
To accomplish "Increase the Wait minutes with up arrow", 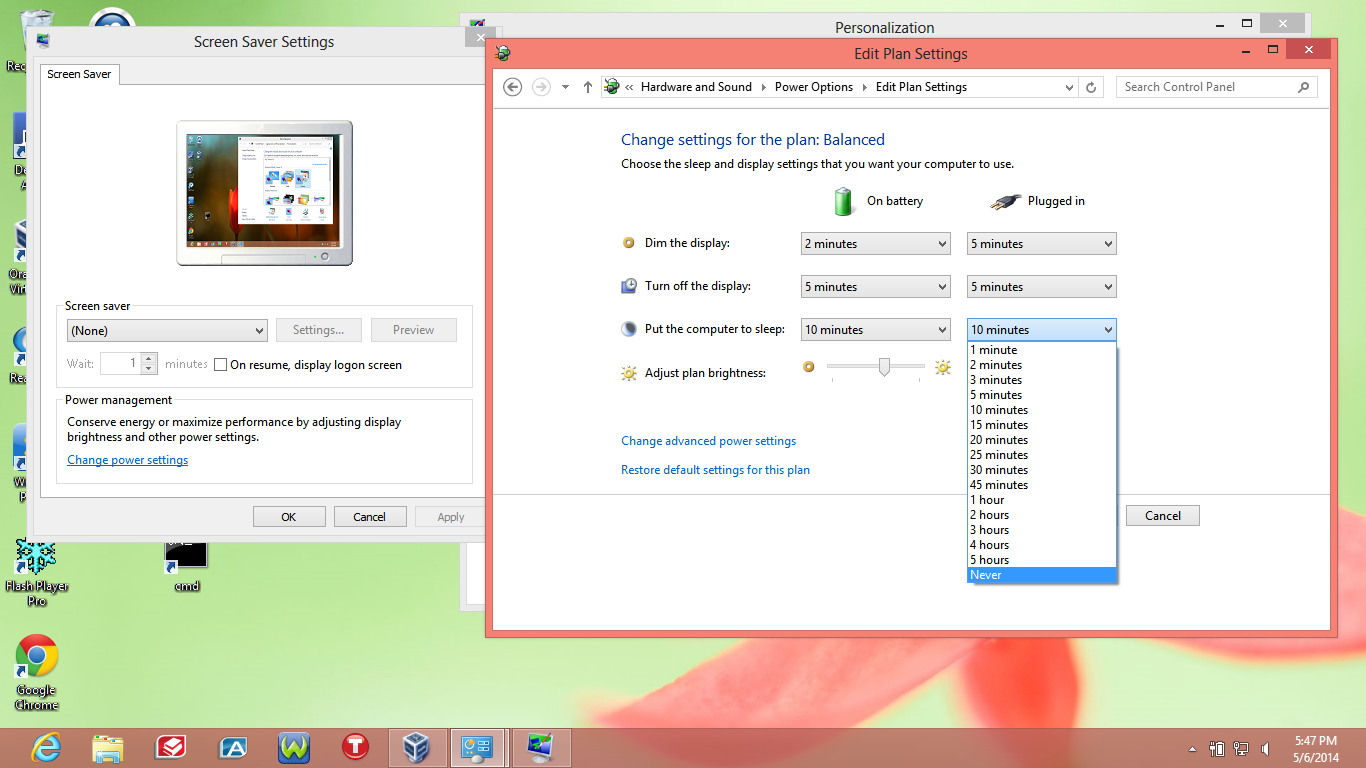I will (x=149, y=359).
